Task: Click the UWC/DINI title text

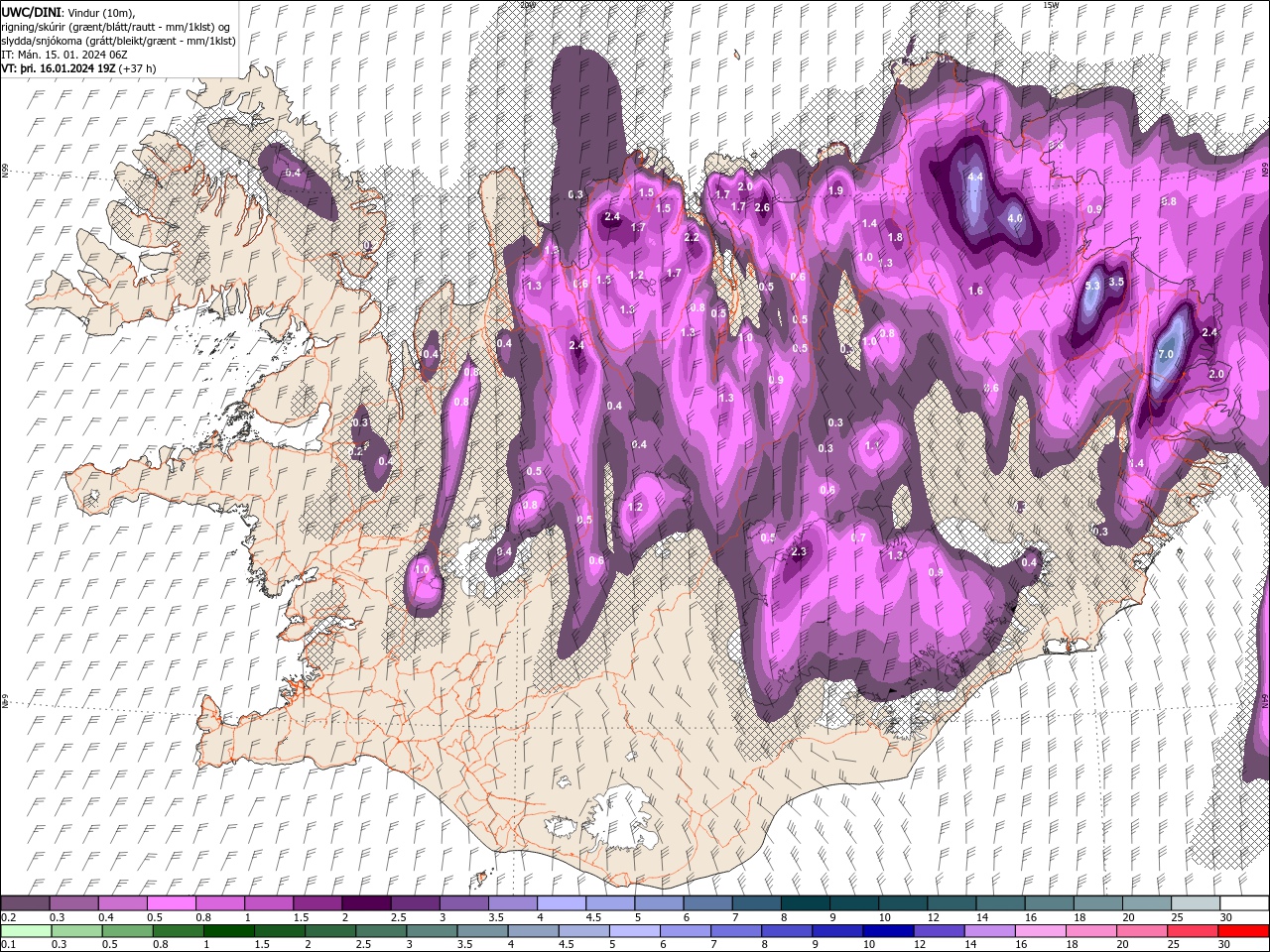Action: [x=30, y=12]
